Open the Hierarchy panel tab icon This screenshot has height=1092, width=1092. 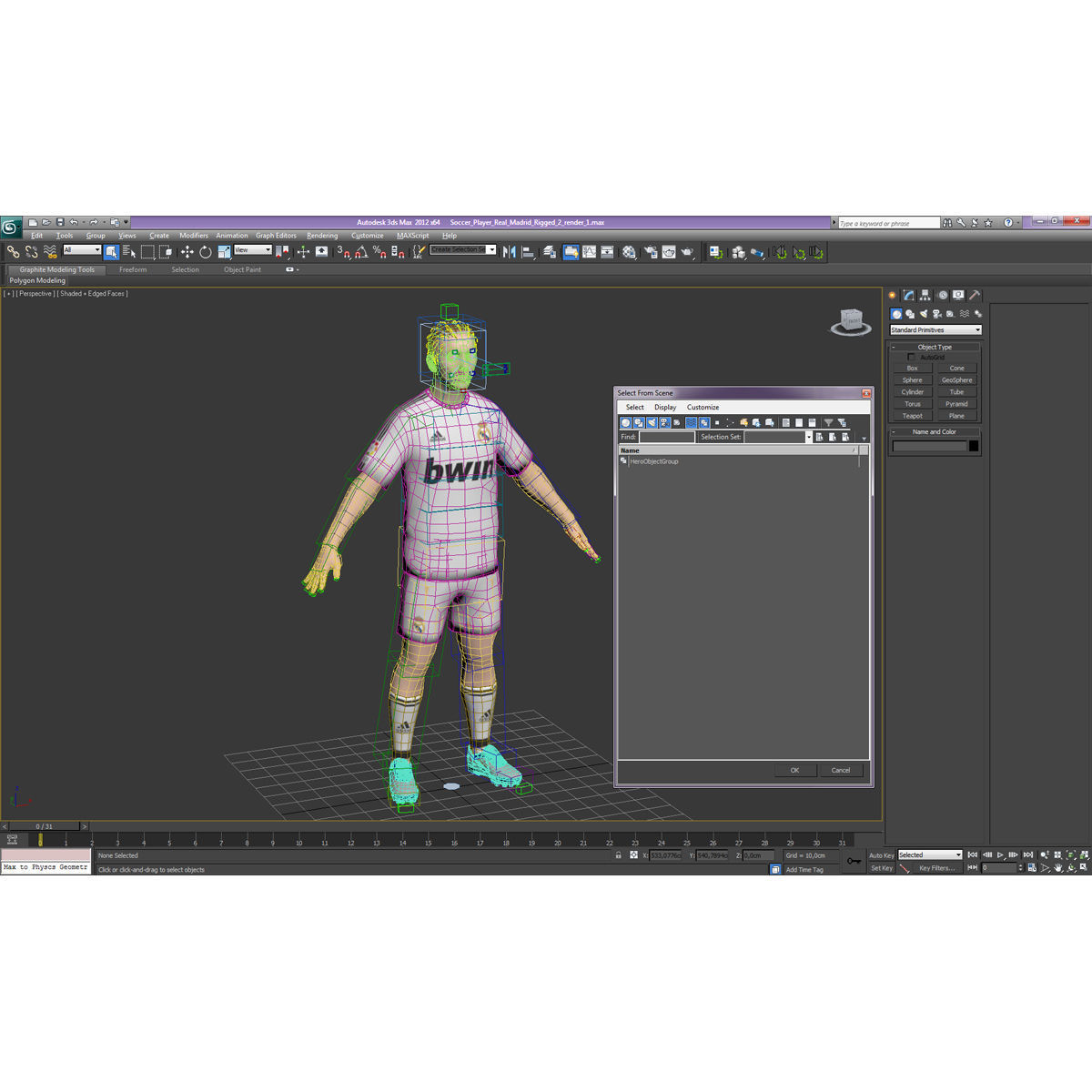tap(925, 296)
